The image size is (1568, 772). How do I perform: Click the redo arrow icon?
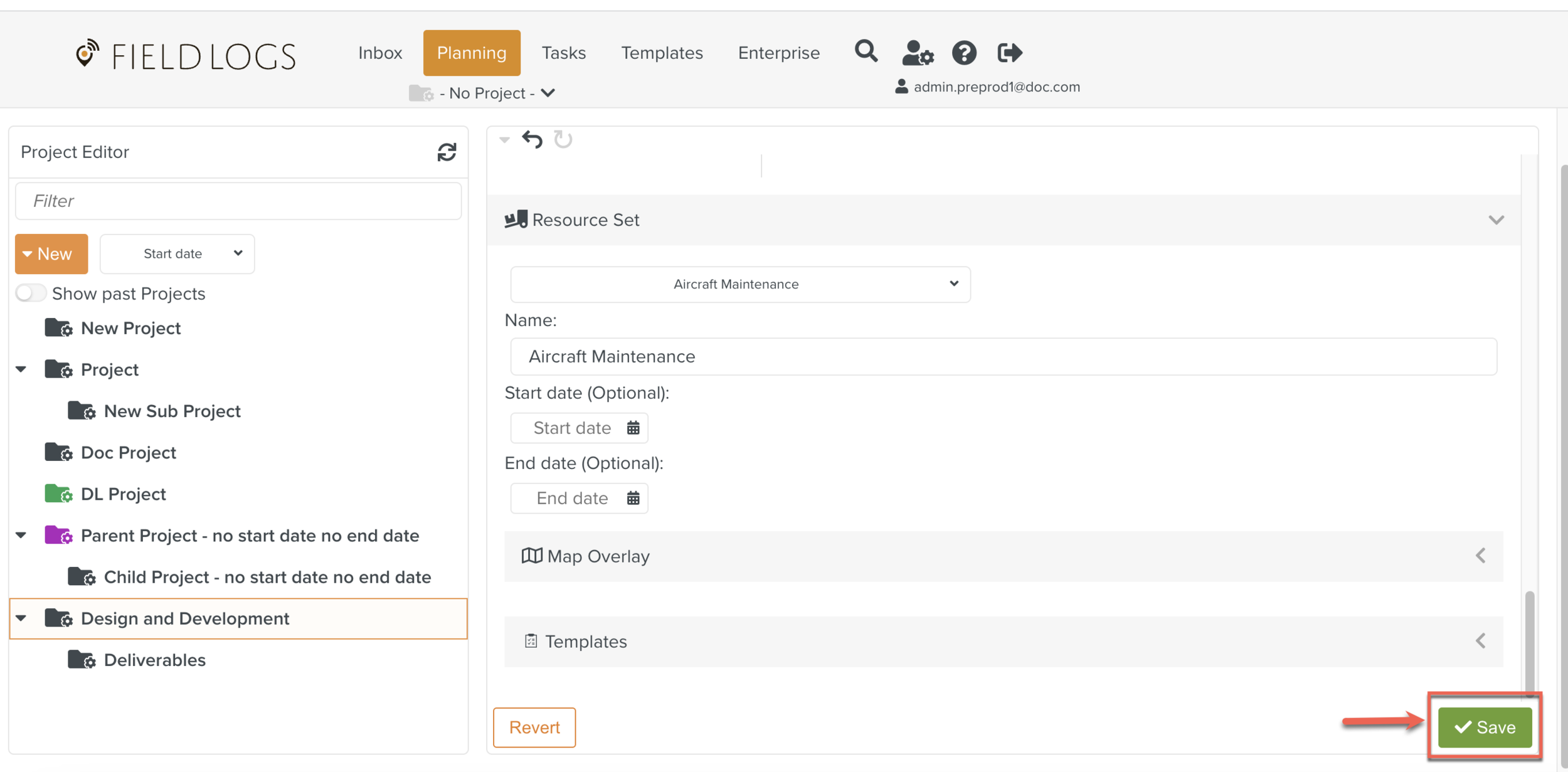(x=563, y=139)
